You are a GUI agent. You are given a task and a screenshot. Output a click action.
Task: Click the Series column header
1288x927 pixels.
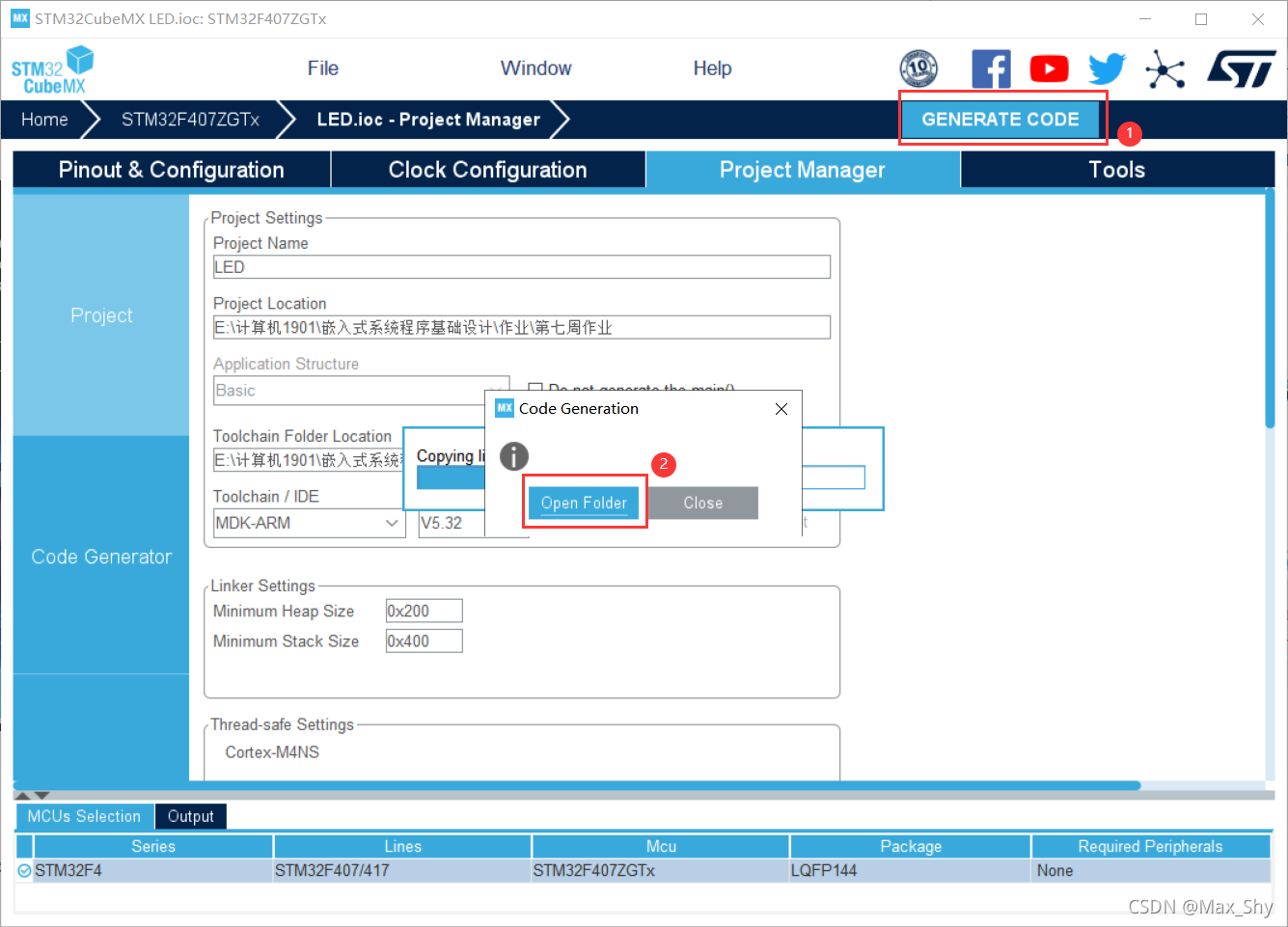(153, 846)
